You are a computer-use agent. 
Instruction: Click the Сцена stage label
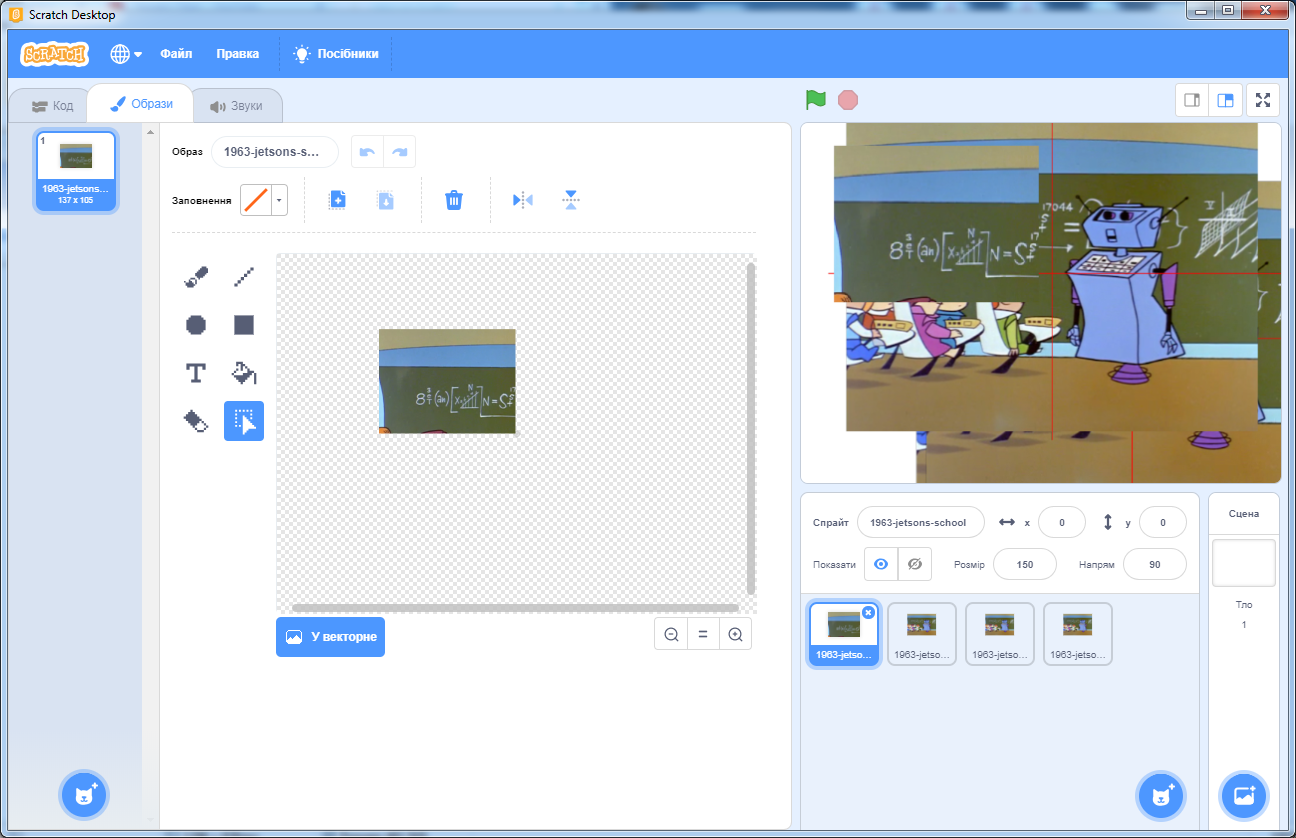pyautogui.click(x=1244, y=514)
